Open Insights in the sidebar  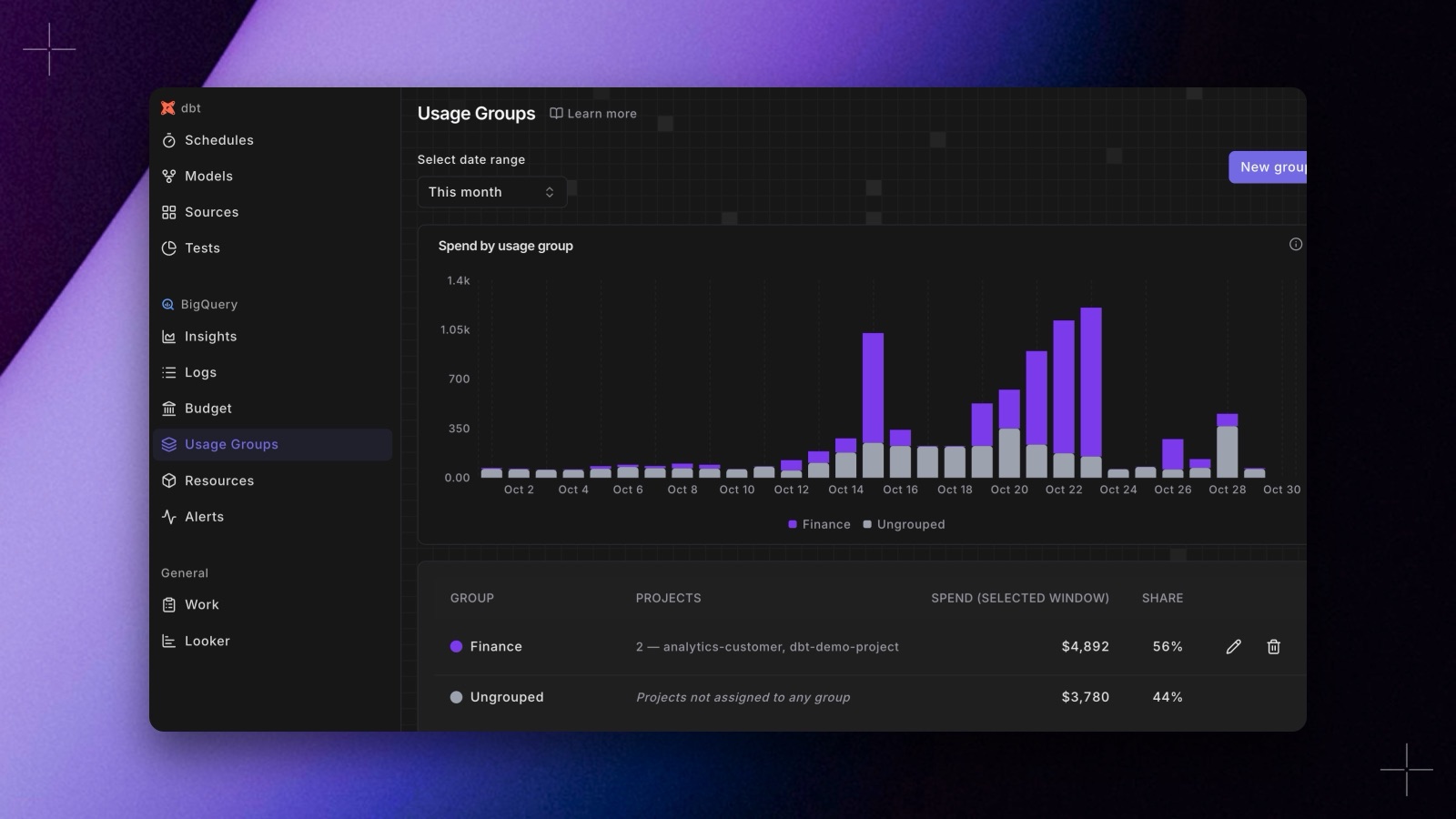pos(273,337)
